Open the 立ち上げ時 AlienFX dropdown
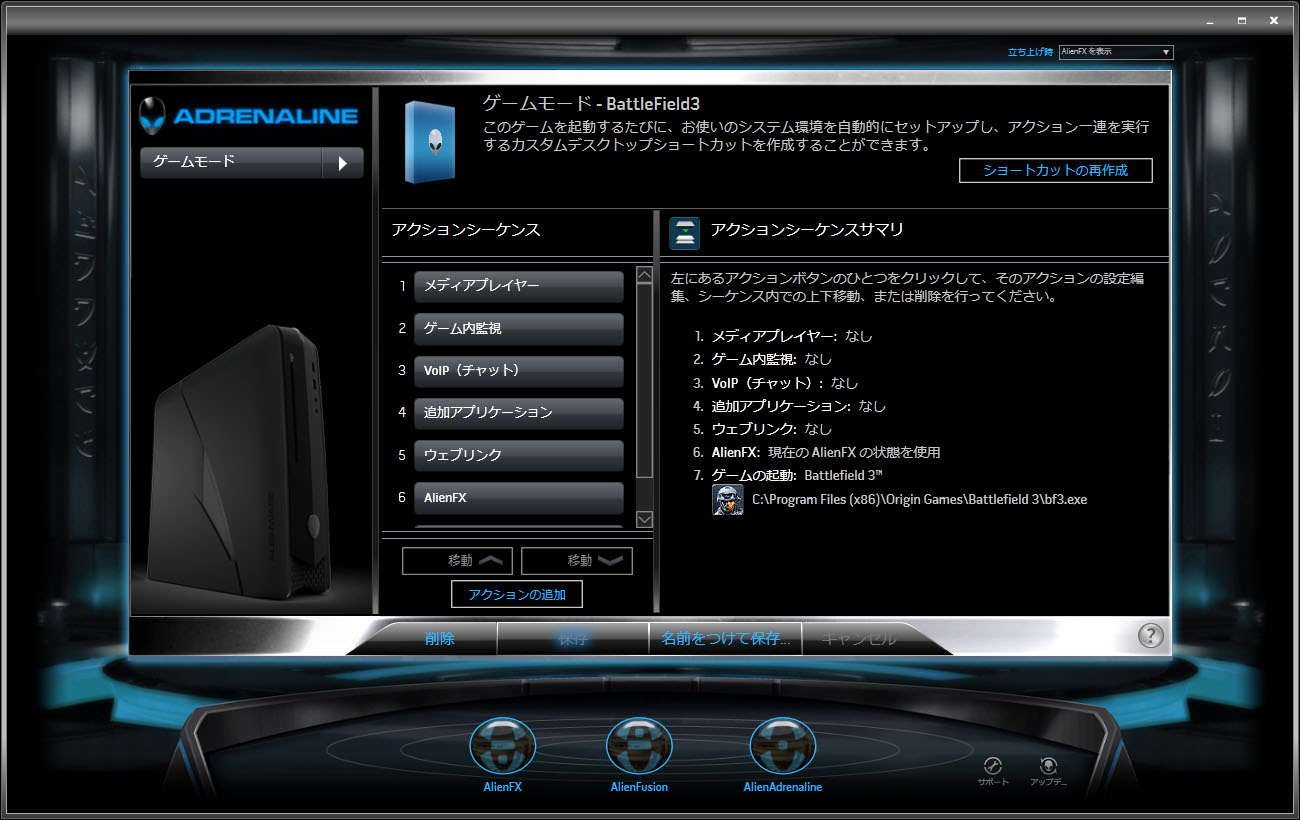The width and height of the screenshot is (1300, 820). click(x=1116, y=52)
